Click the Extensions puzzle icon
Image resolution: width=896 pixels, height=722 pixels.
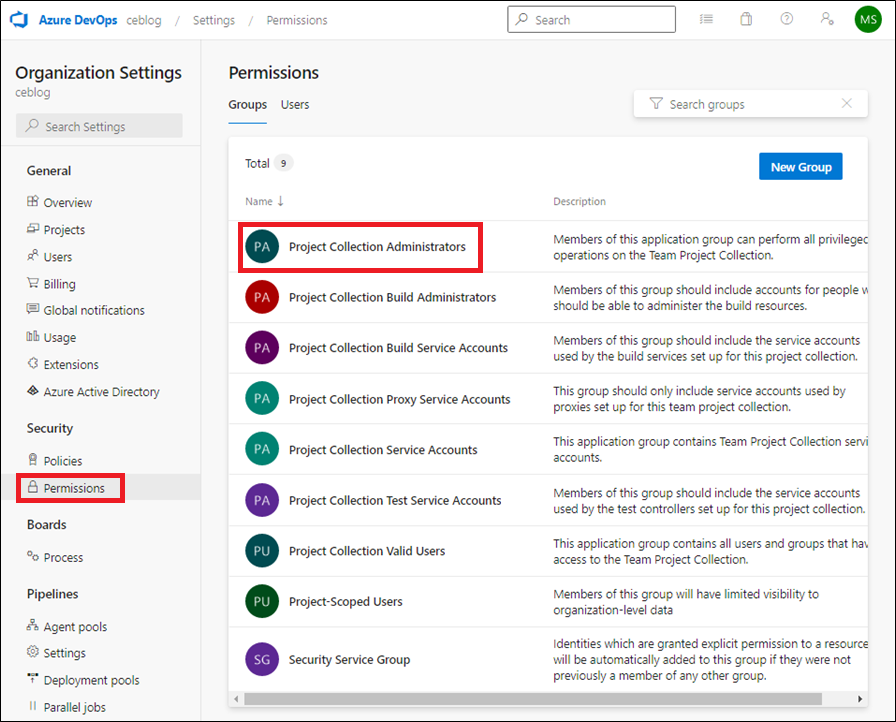(33, 364)
